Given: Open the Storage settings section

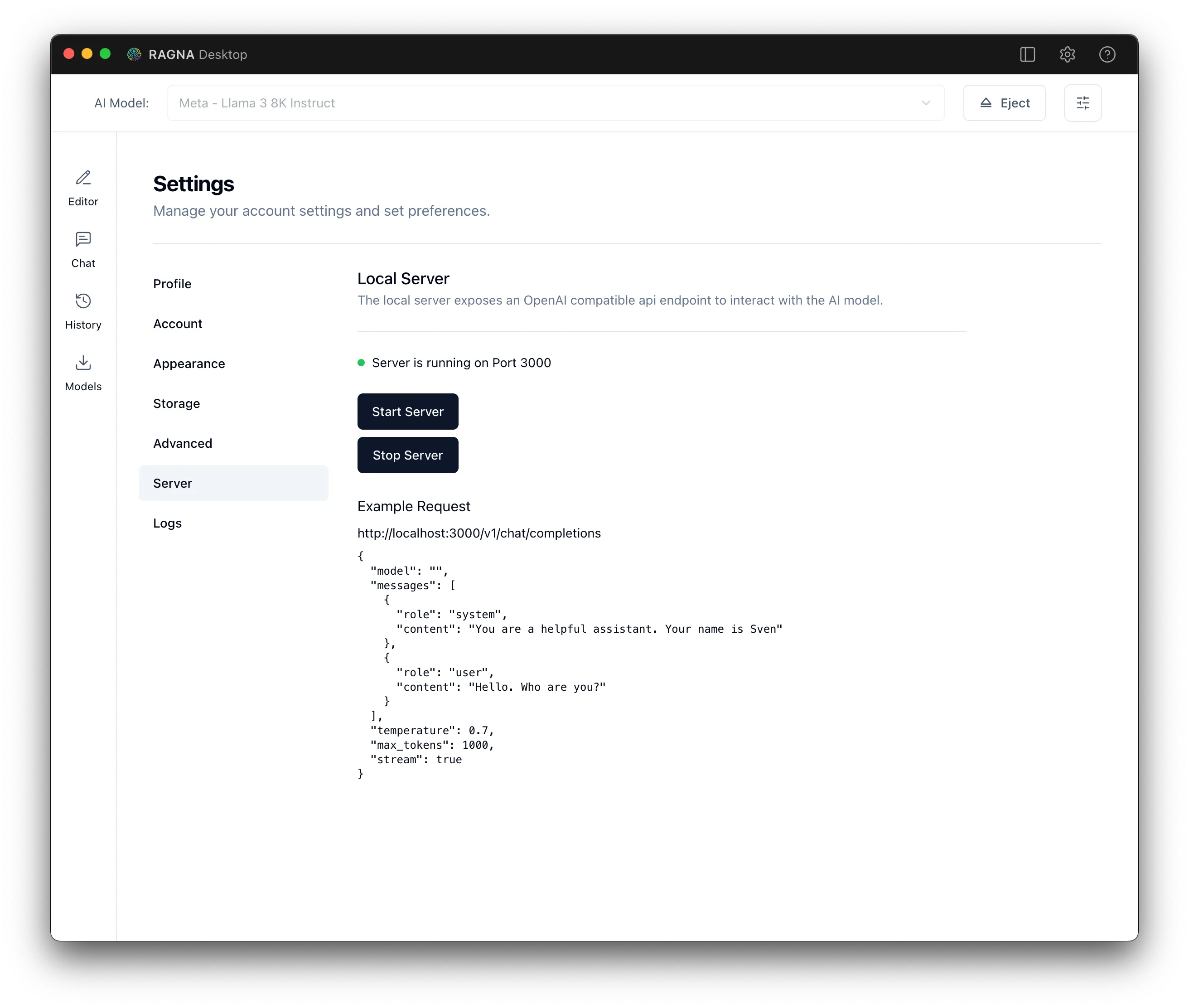Looking at the screenshot, I should pyautogui.click(x=176, y=403).
